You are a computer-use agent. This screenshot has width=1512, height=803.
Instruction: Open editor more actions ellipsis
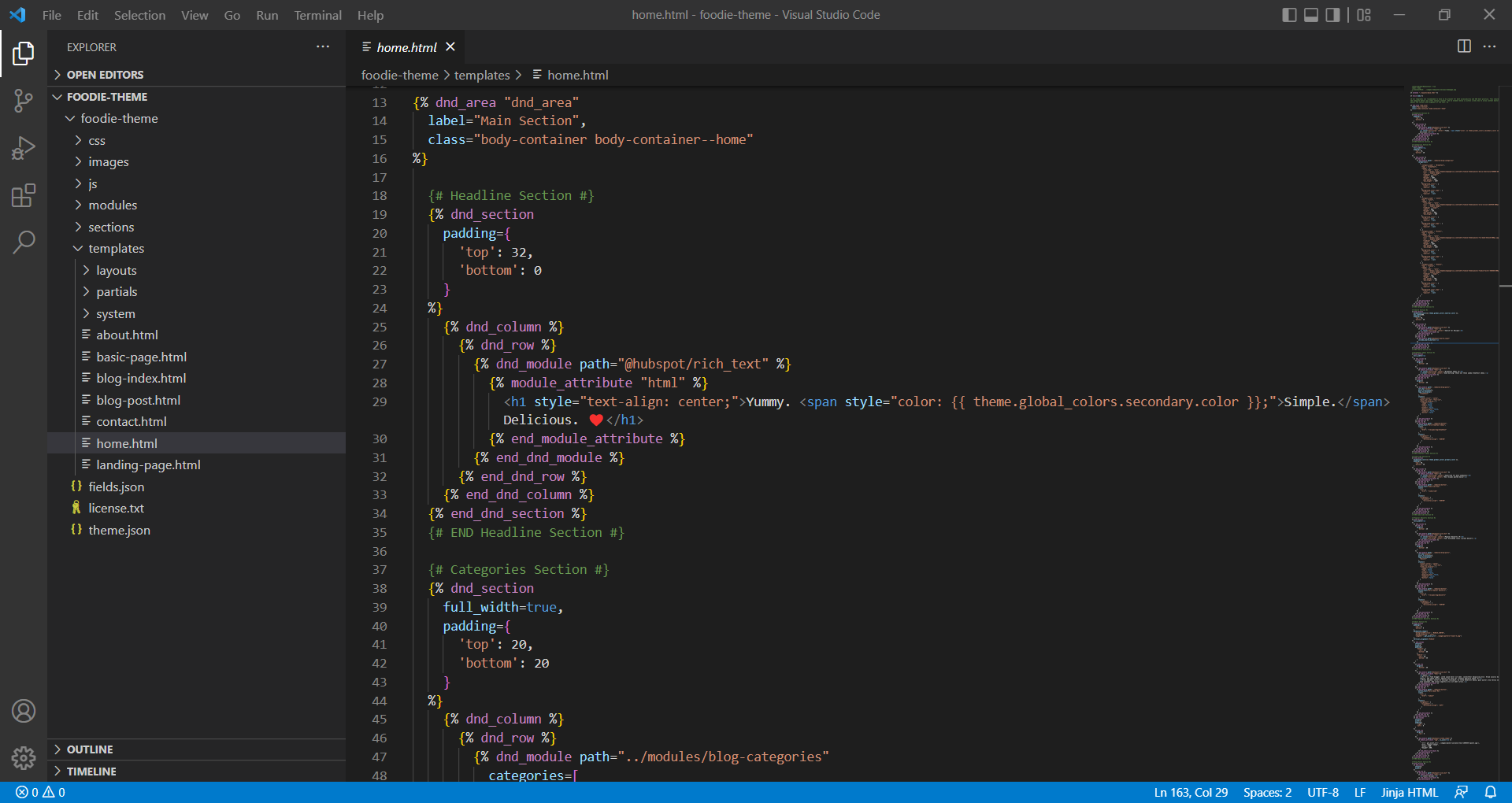click(1490, 46)
